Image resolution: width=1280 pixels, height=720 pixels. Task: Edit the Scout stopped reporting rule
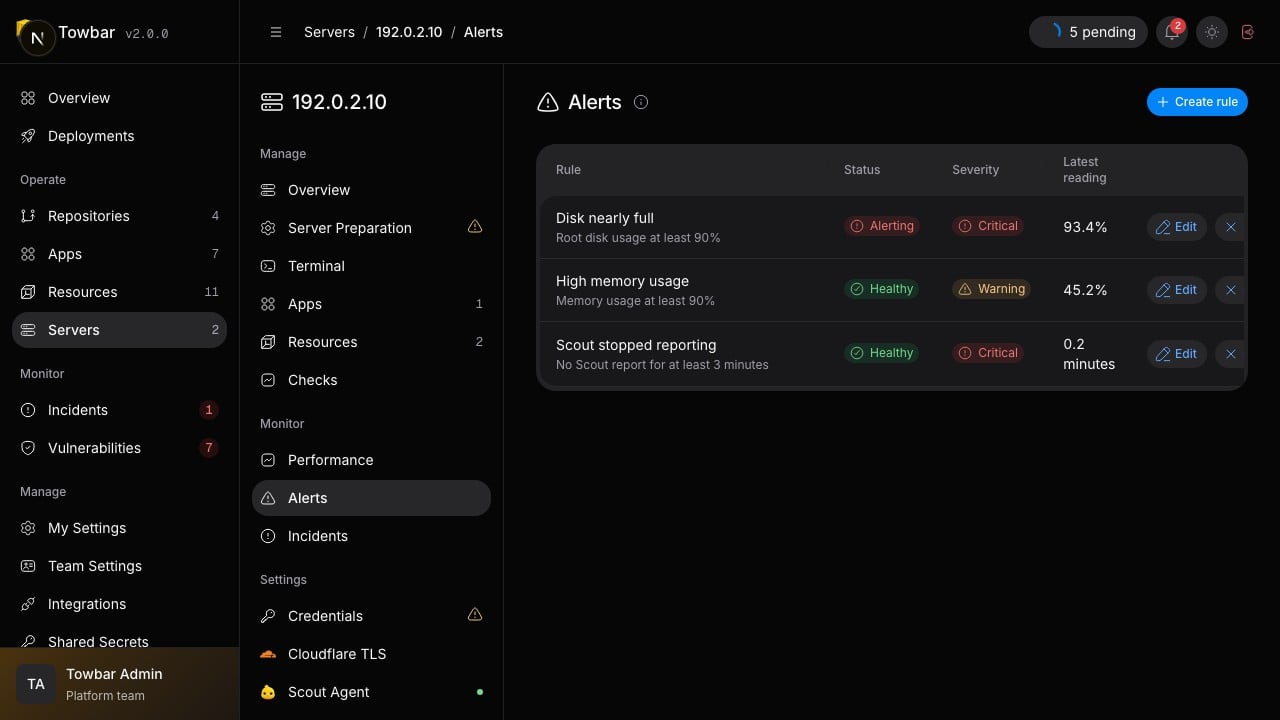point(1177,354)
